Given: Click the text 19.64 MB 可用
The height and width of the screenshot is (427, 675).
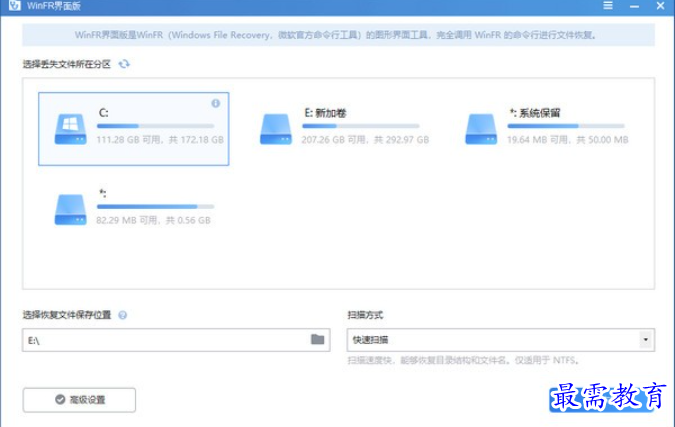Looking at the screenshot, I should click(x=538, y=139).
